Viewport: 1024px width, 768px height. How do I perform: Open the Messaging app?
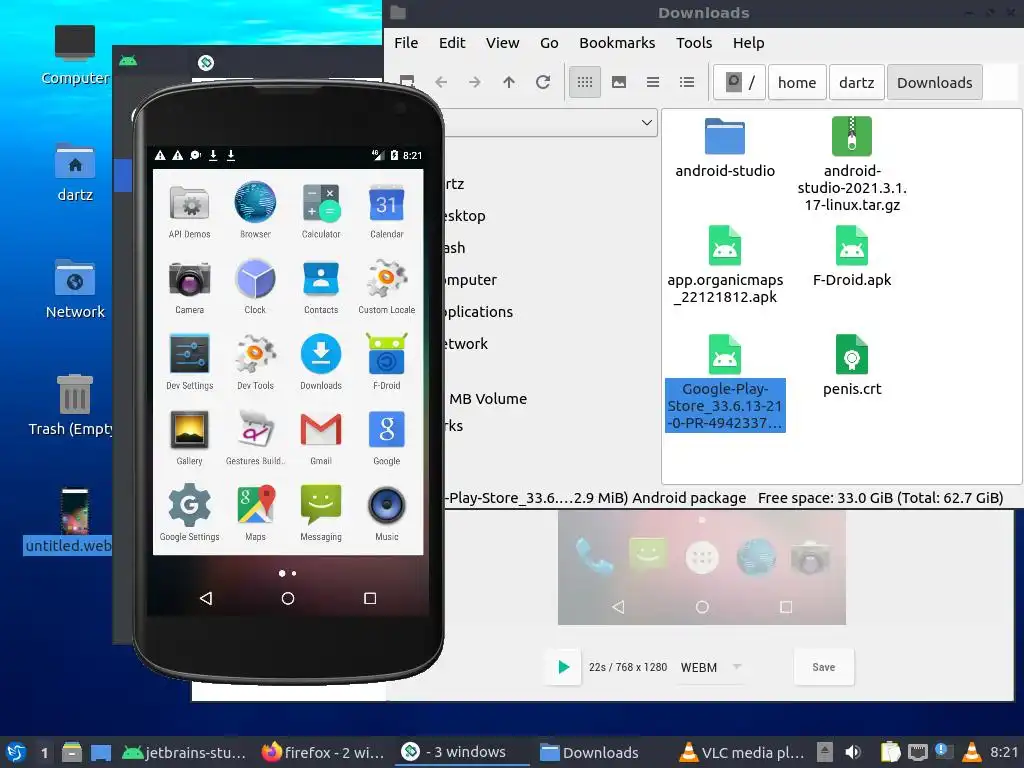(321, 513)
